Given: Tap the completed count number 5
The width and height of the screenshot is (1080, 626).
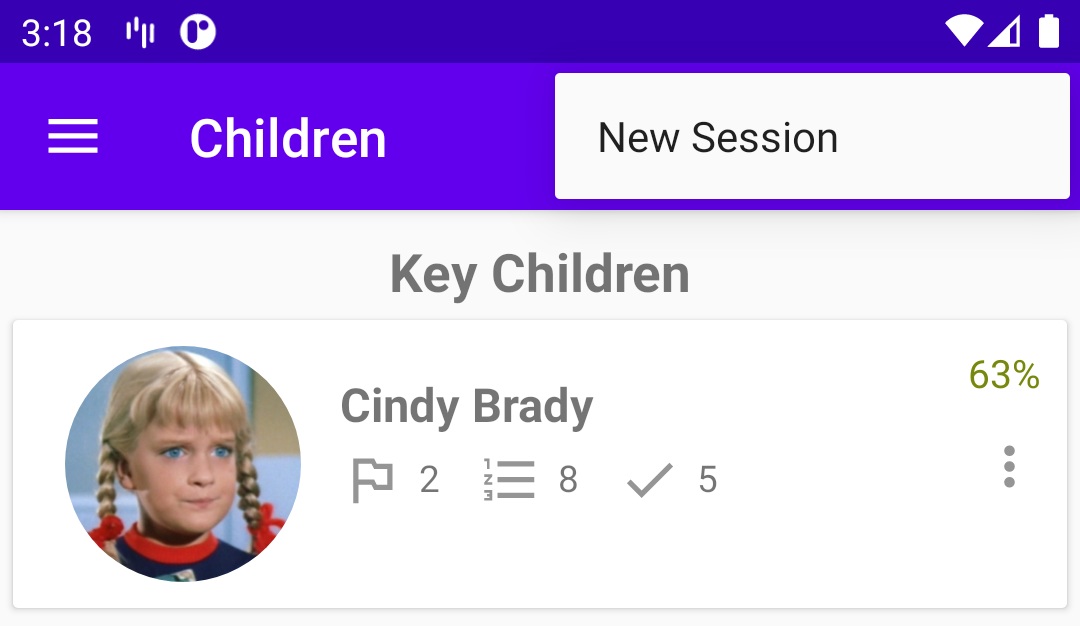Looking at the screenshot, I should click(x=708, y=481).
